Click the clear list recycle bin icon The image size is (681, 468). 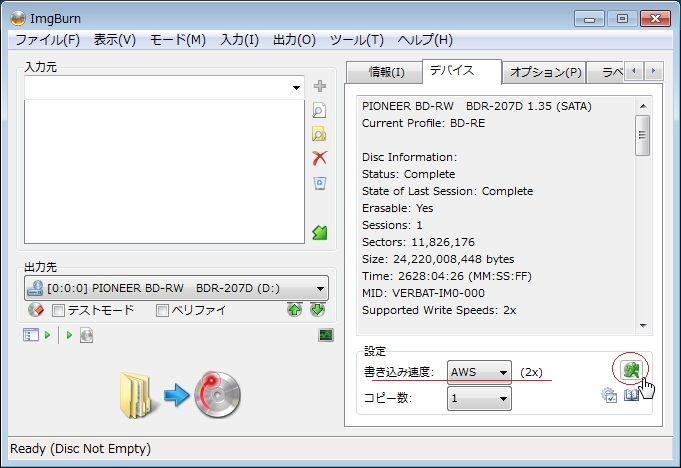pyautogui.click(x=320, y=183)
